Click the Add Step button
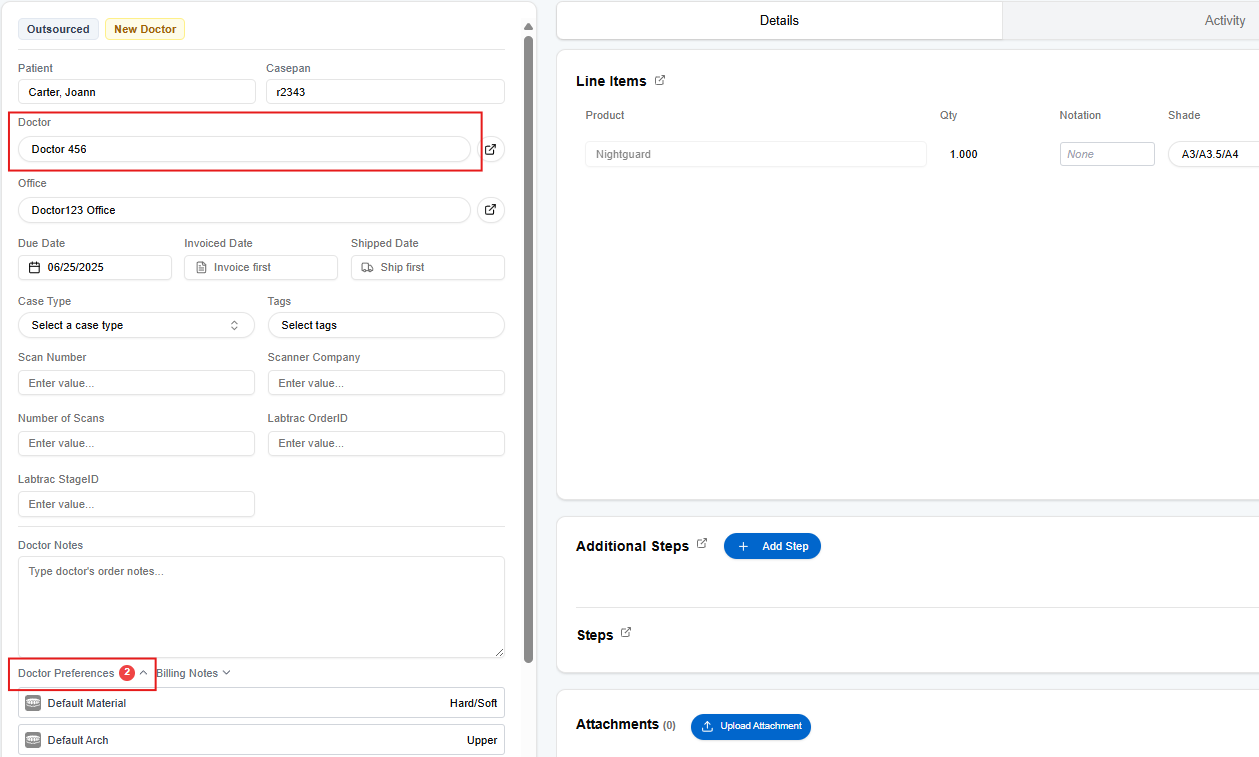This screenshot has width=1259, height=757. (x=772, y=546)
